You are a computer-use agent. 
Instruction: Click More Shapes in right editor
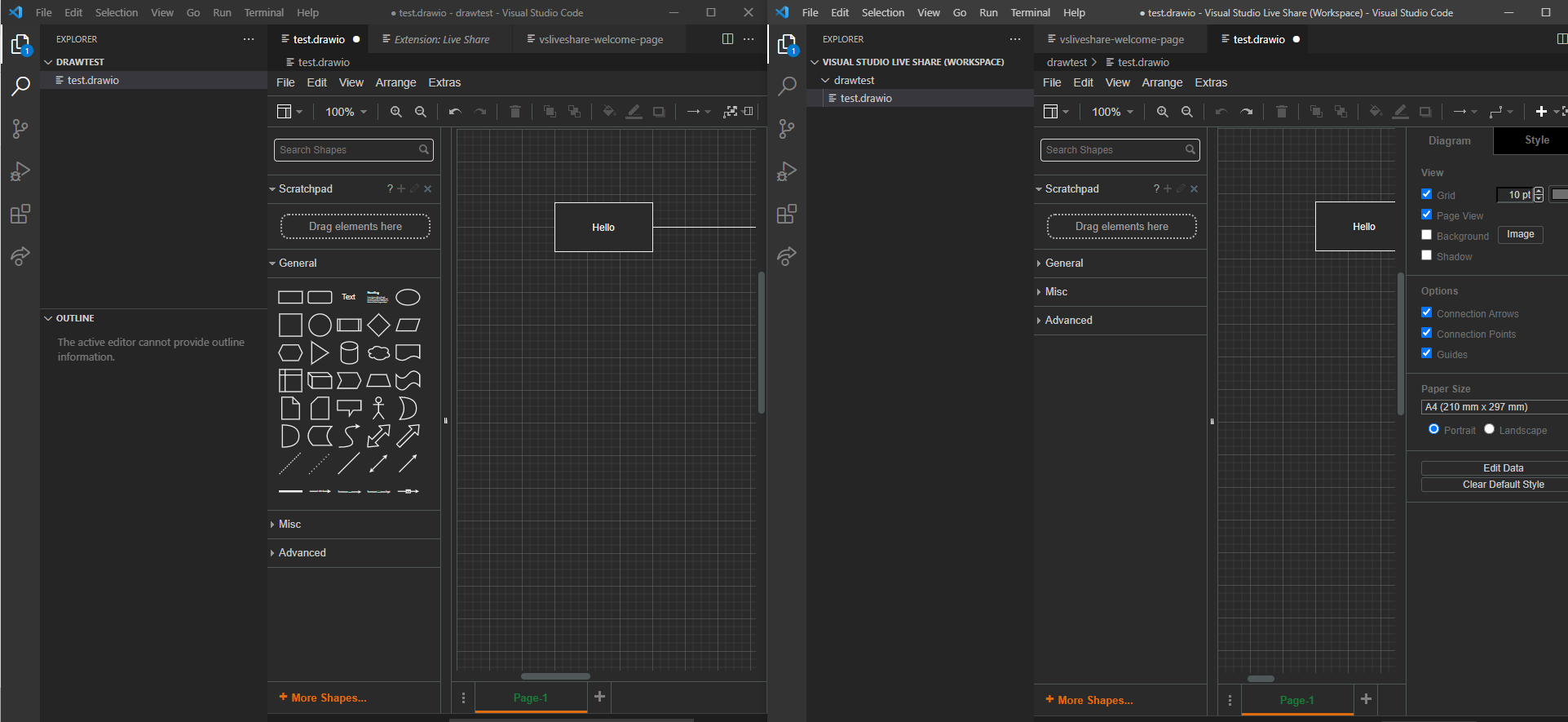click(1089, 700)
